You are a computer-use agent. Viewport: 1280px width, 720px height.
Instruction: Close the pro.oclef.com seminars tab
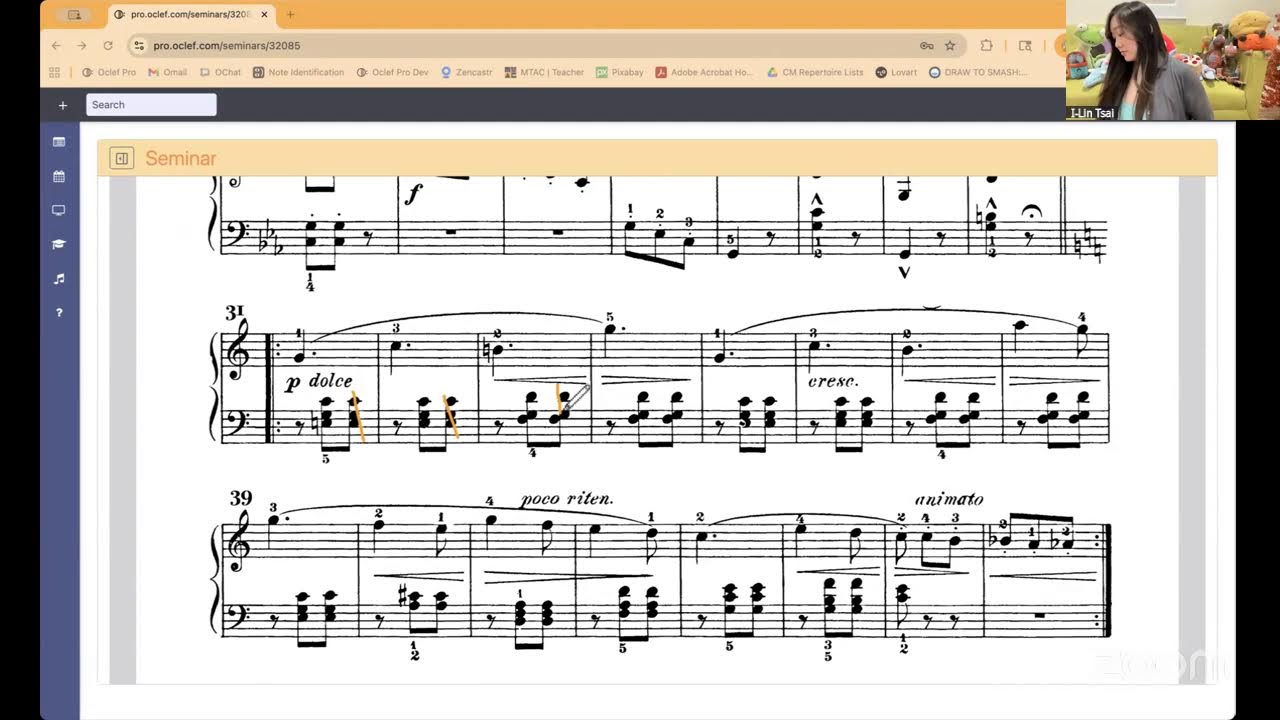264,15
